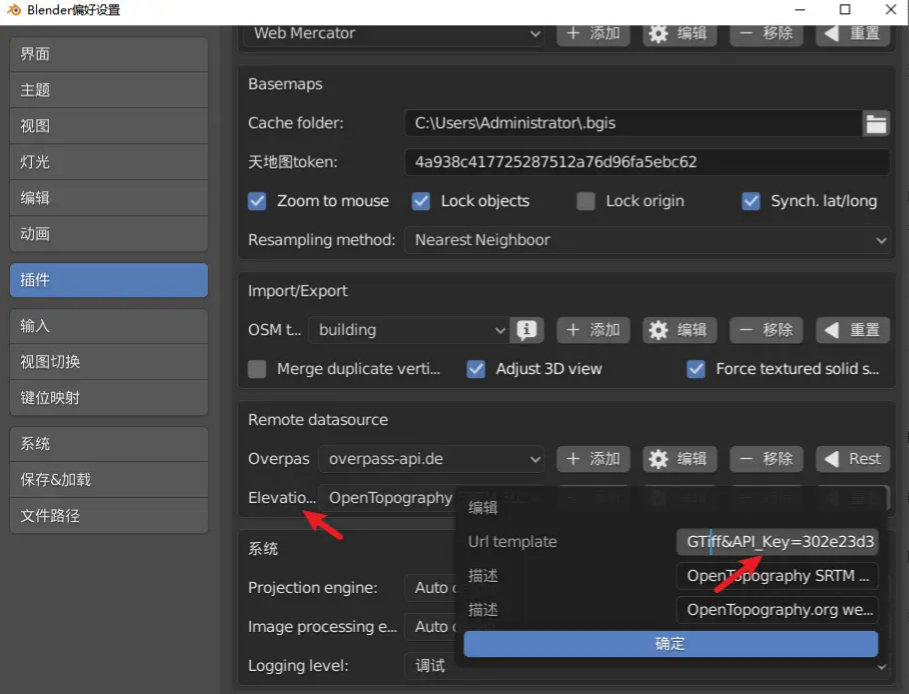Switch to 界面 preferences tab
The width and height of the screenshot is (909, 694).
[109, 54]
